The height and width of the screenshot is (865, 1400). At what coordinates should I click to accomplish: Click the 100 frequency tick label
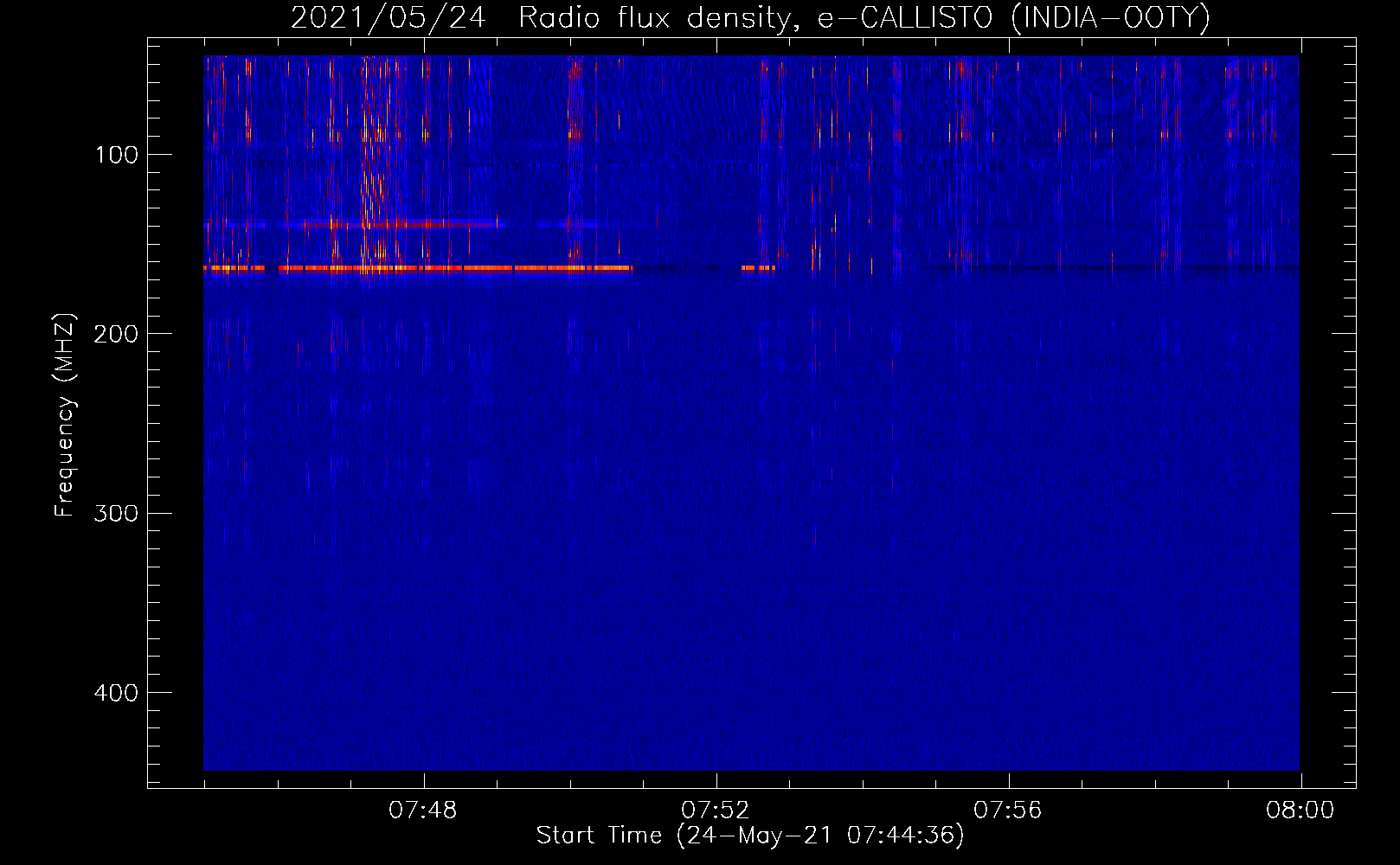[x=117, y=155]
